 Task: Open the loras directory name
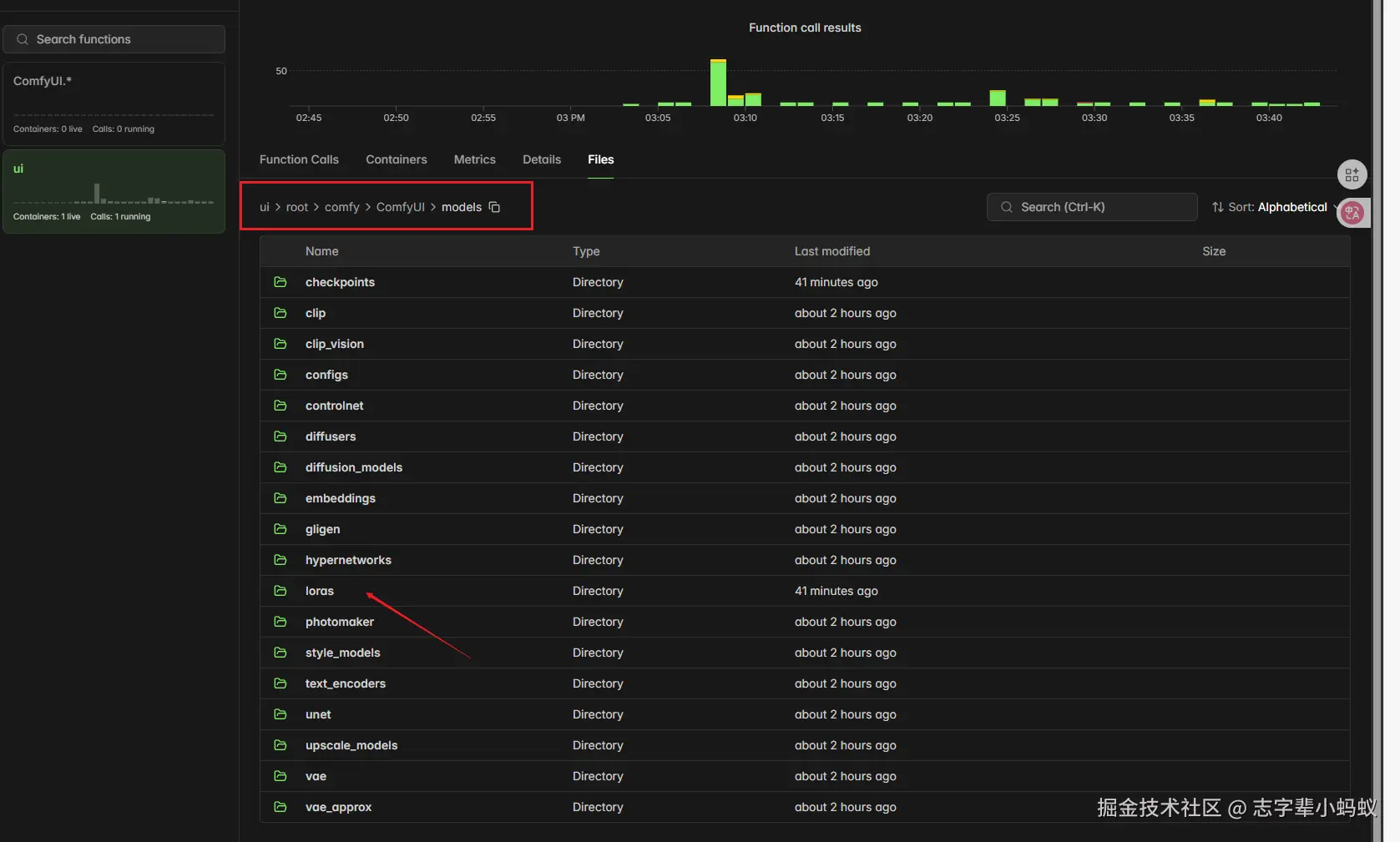(320, 591)
